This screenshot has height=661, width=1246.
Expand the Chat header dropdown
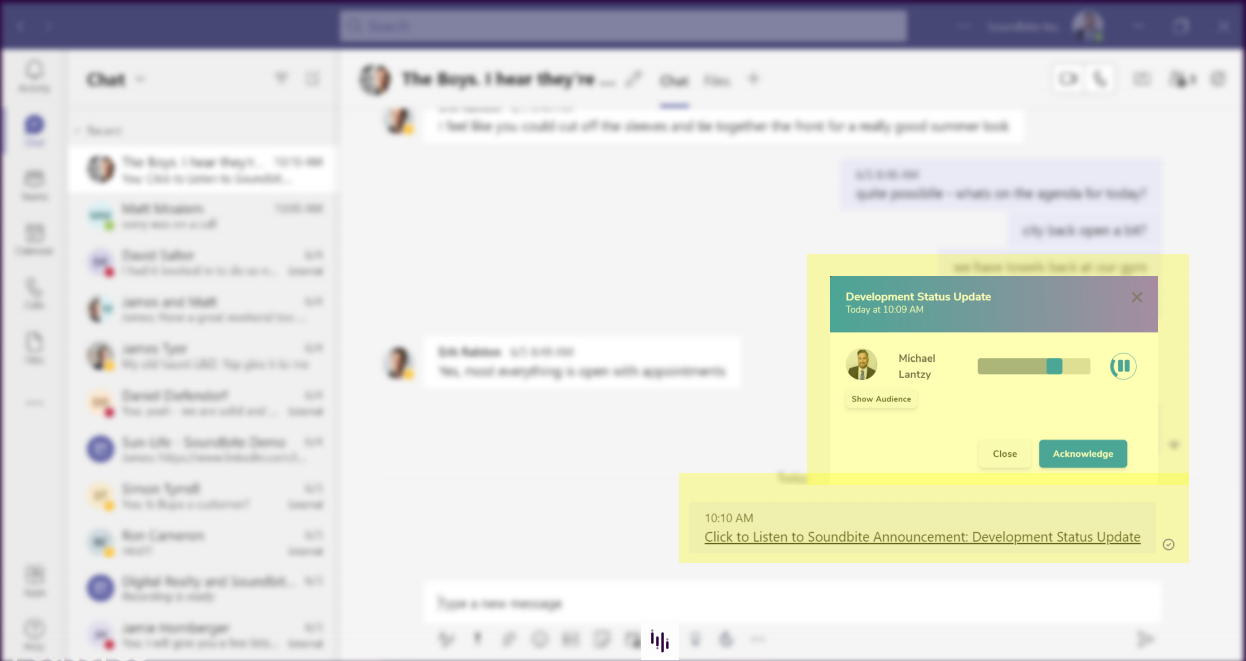141,79
